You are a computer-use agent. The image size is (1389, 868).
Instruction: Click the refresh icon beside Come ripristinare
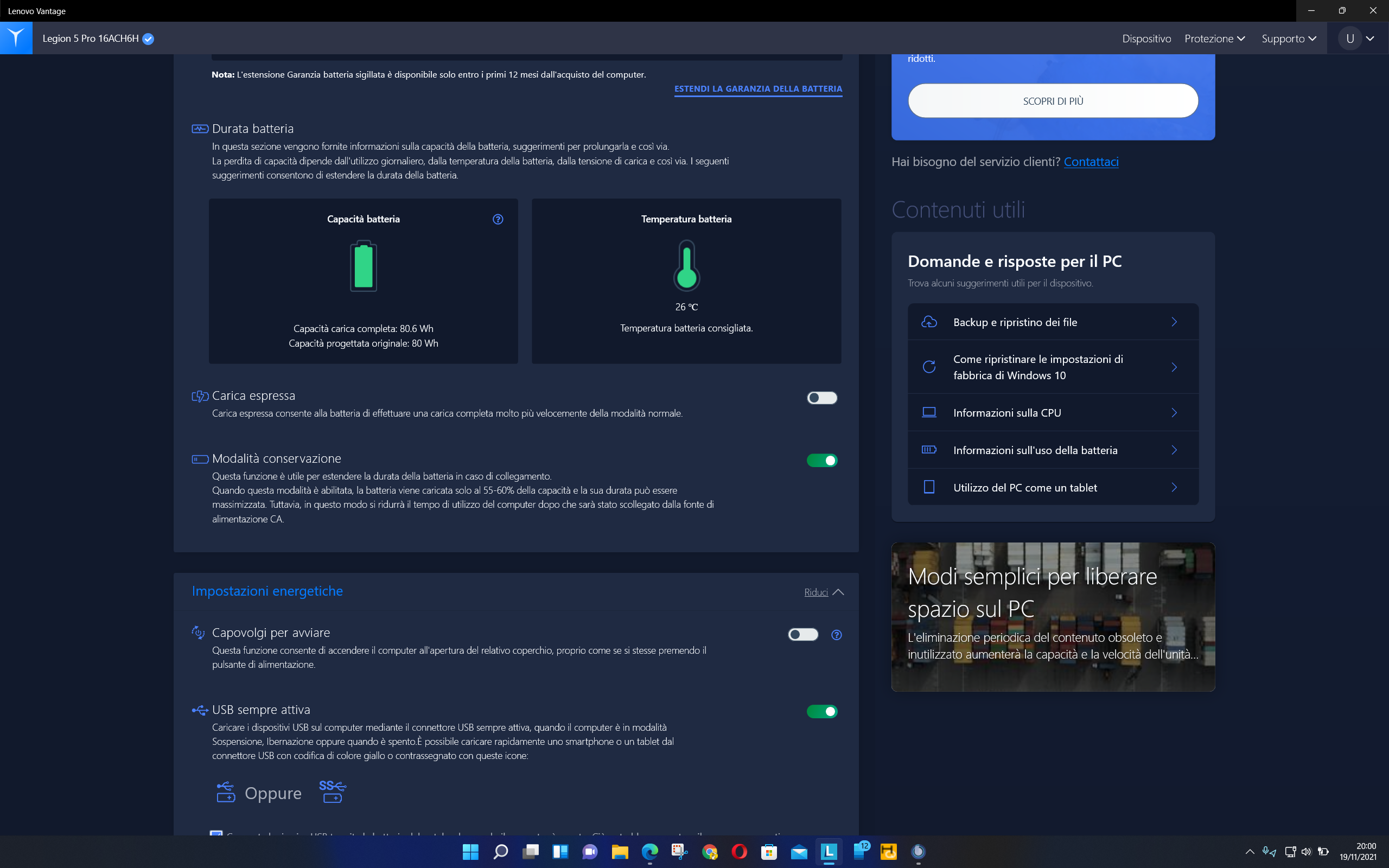click(929, 367)
